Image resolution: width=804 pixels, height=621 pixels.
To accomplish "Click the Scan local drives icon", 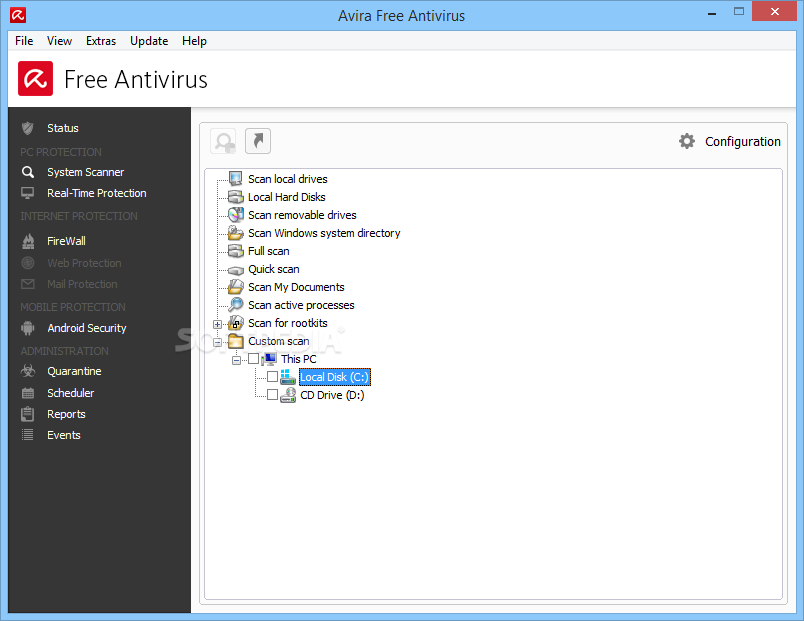I will tap(235, 179).
